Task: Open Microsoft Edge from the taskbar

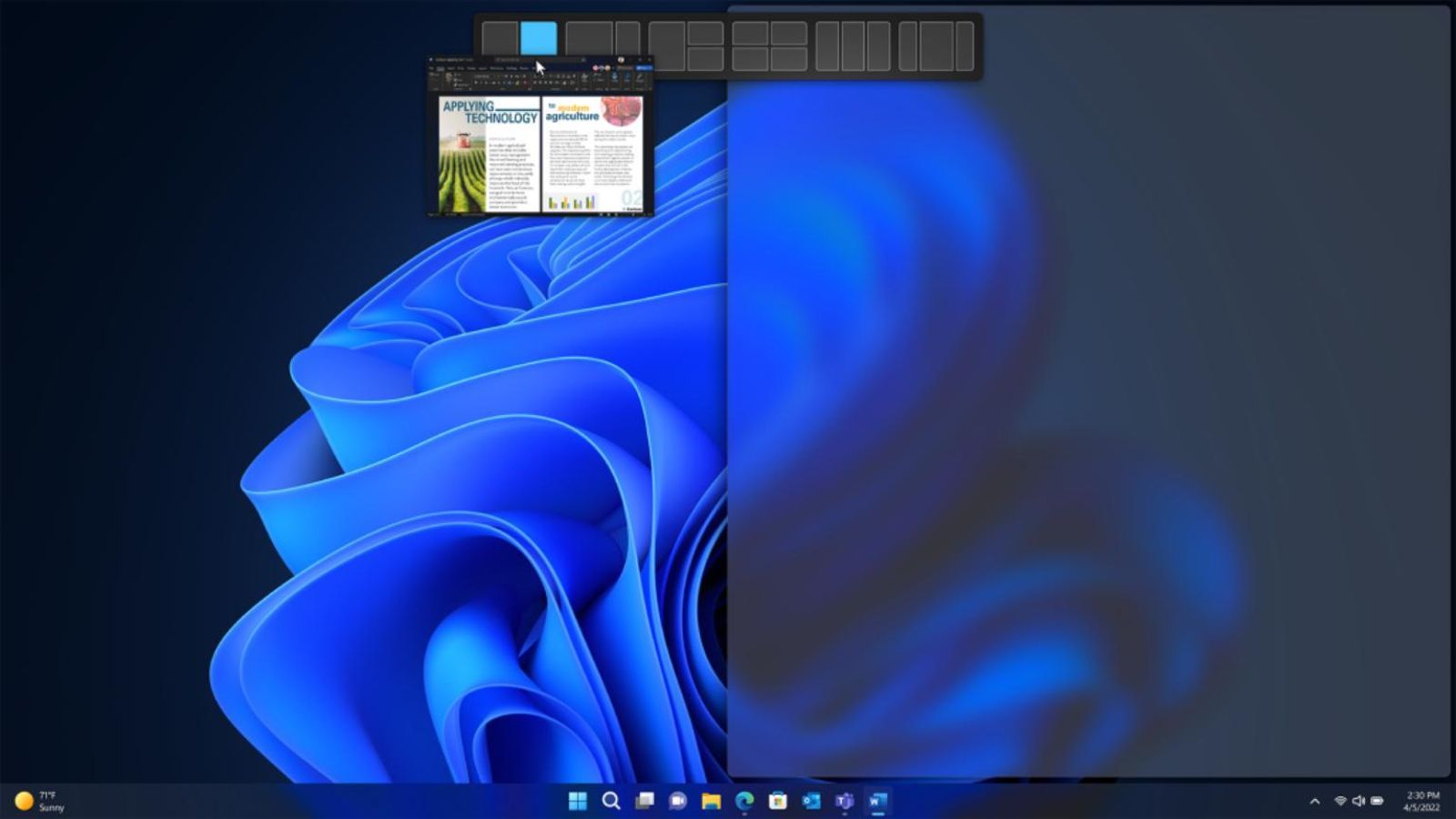Action: (x=745, y=802)
